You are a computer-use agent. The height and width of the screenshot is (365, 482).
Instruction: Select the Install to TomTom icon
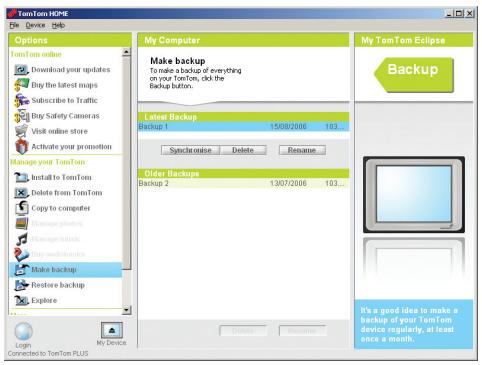(x=22, y=177)
